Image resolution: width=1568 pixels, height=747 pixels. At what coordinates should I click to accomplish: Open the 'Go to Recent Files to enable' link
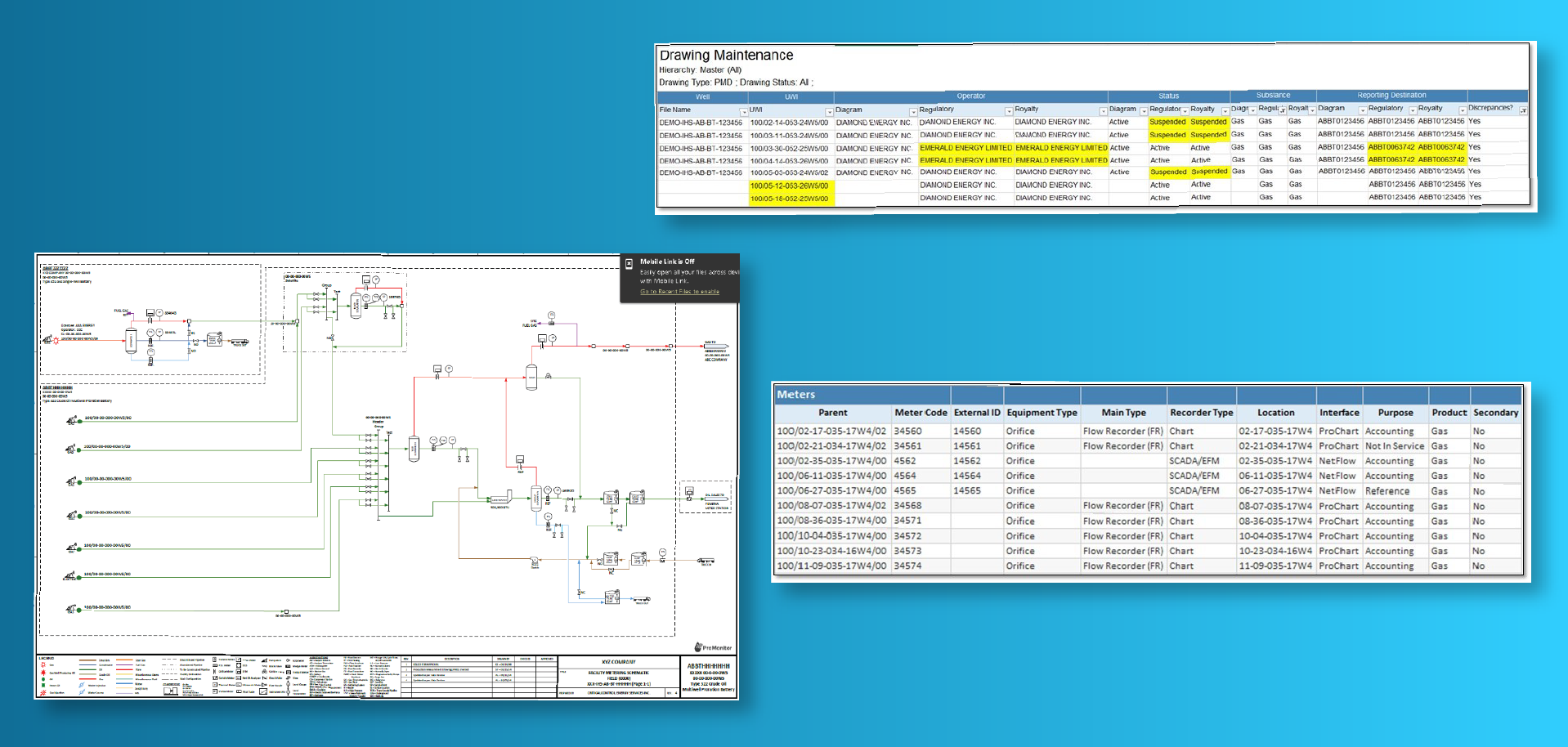[x=679, y=292]
